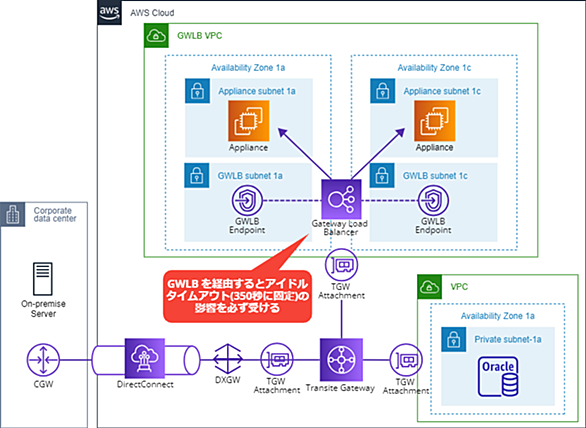Select the DirectConnect icon

(145, 359)
